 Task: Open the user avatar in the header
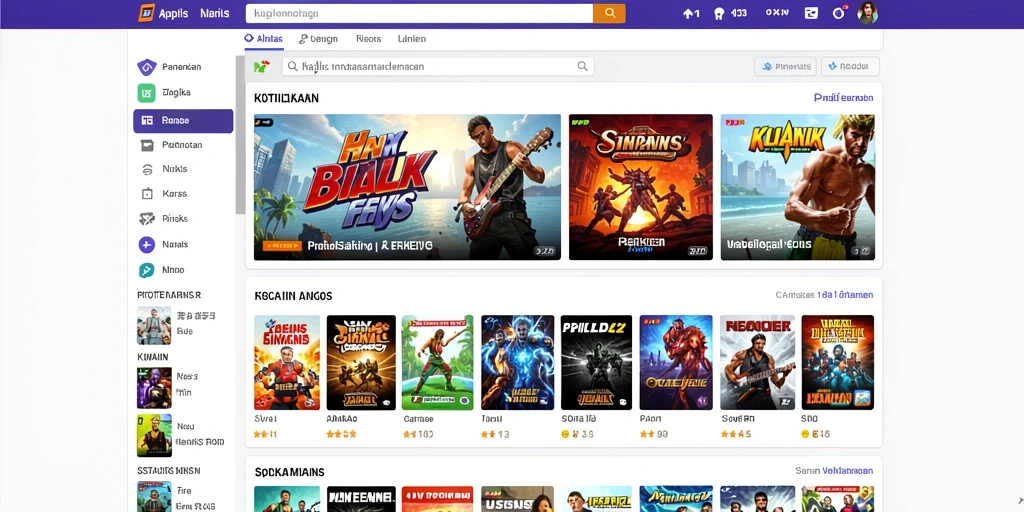click(x=867, y=13)
